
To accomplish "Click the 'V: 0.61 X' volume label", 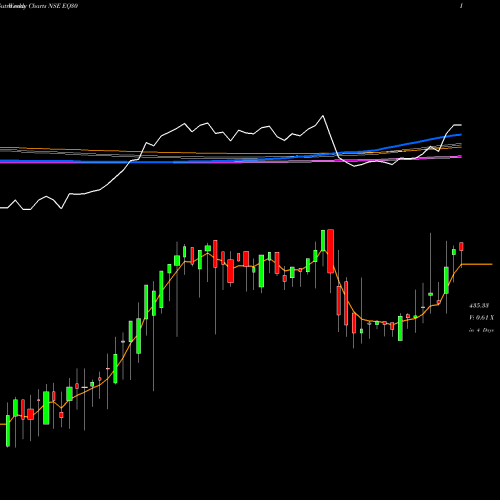I will 481,318.
